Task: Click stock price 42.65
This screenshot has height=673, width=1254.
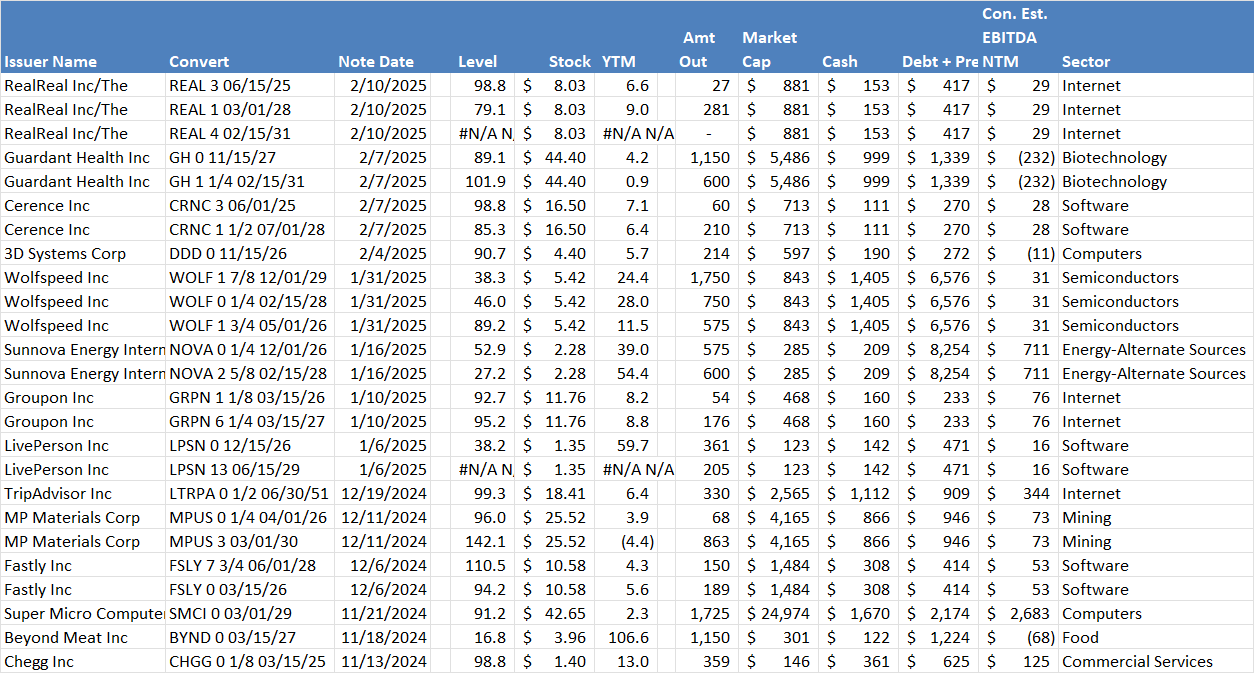Action: click(x=566, y=614)
